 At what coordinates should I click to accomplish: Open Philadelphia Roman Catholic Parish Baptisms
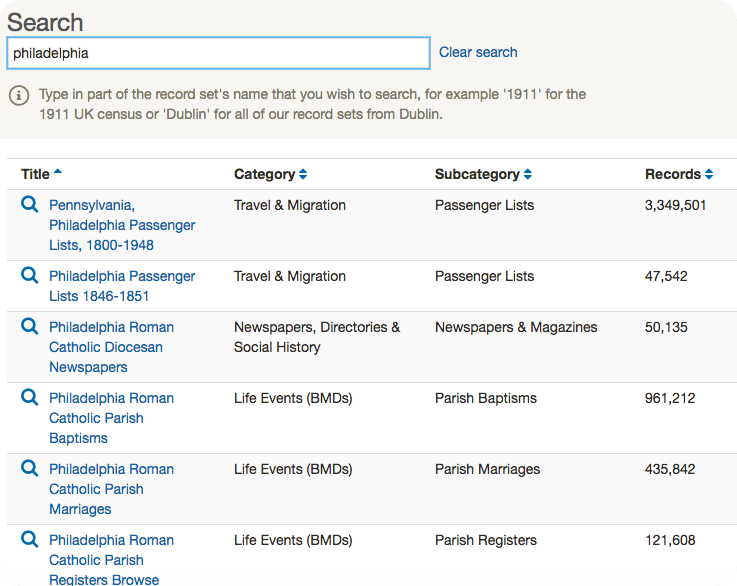tap(111, 418)
